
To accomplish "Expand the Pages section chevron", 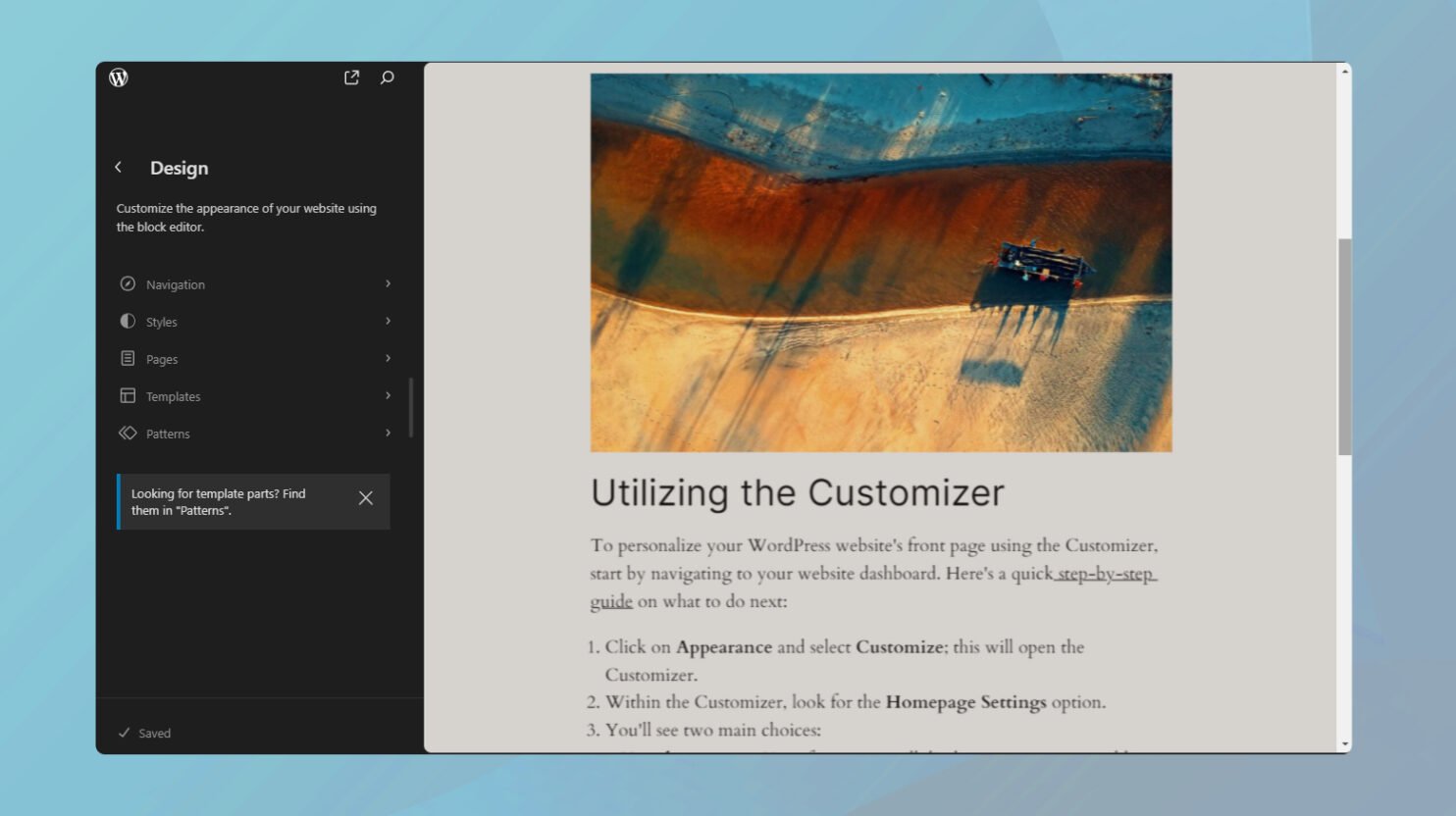I will (x=388, y=358).
